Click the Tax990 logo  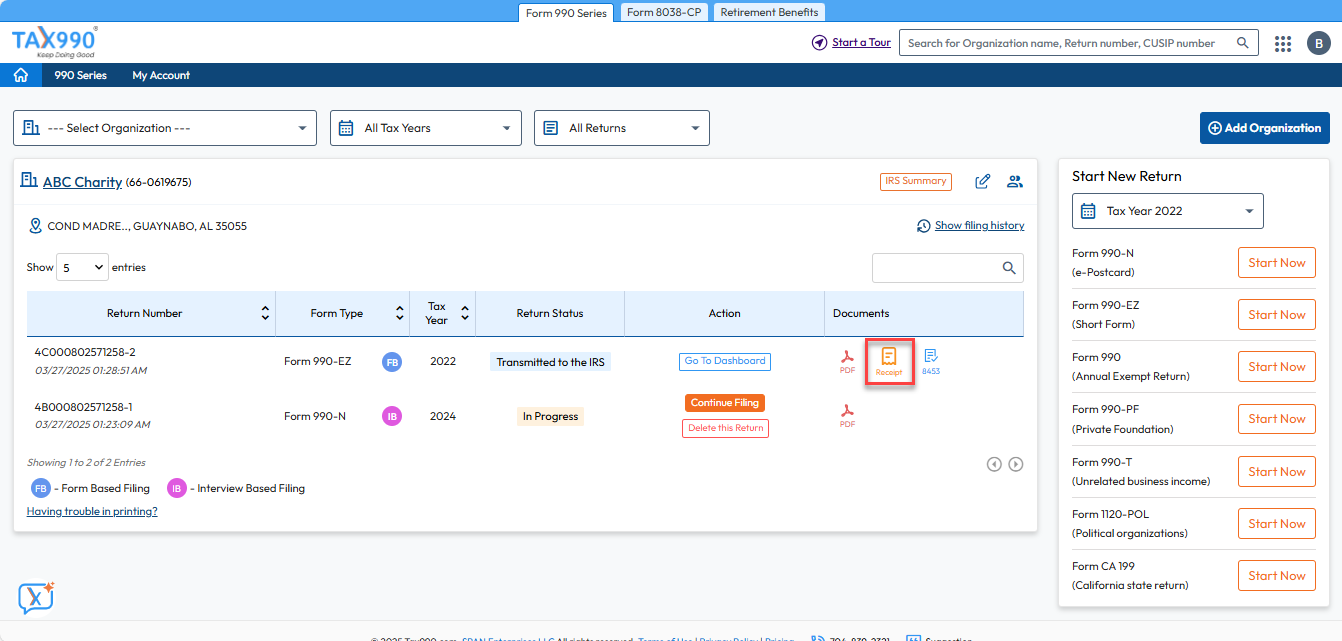coord(55,42)
